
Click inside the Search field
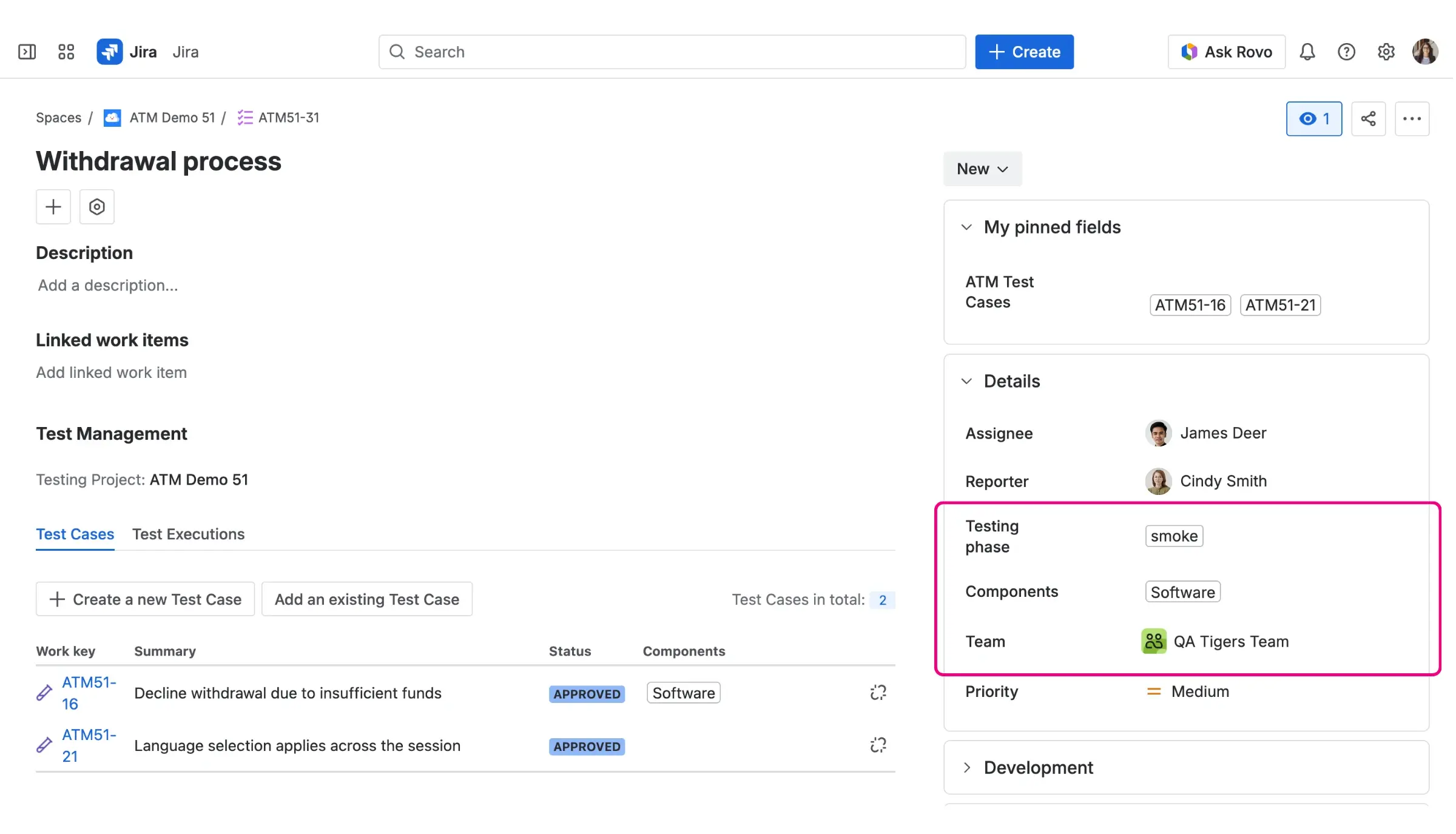click(x=667, y=52)
